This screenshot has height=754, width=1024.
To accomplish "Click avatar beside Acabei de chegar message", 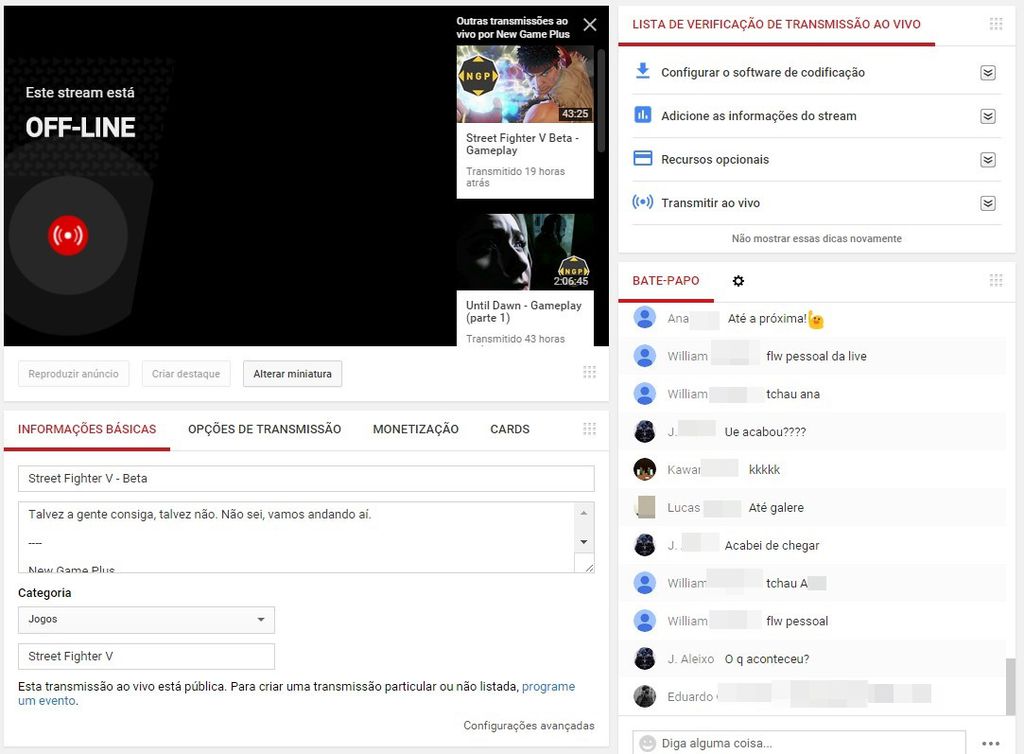I will [x=645, y=545].
